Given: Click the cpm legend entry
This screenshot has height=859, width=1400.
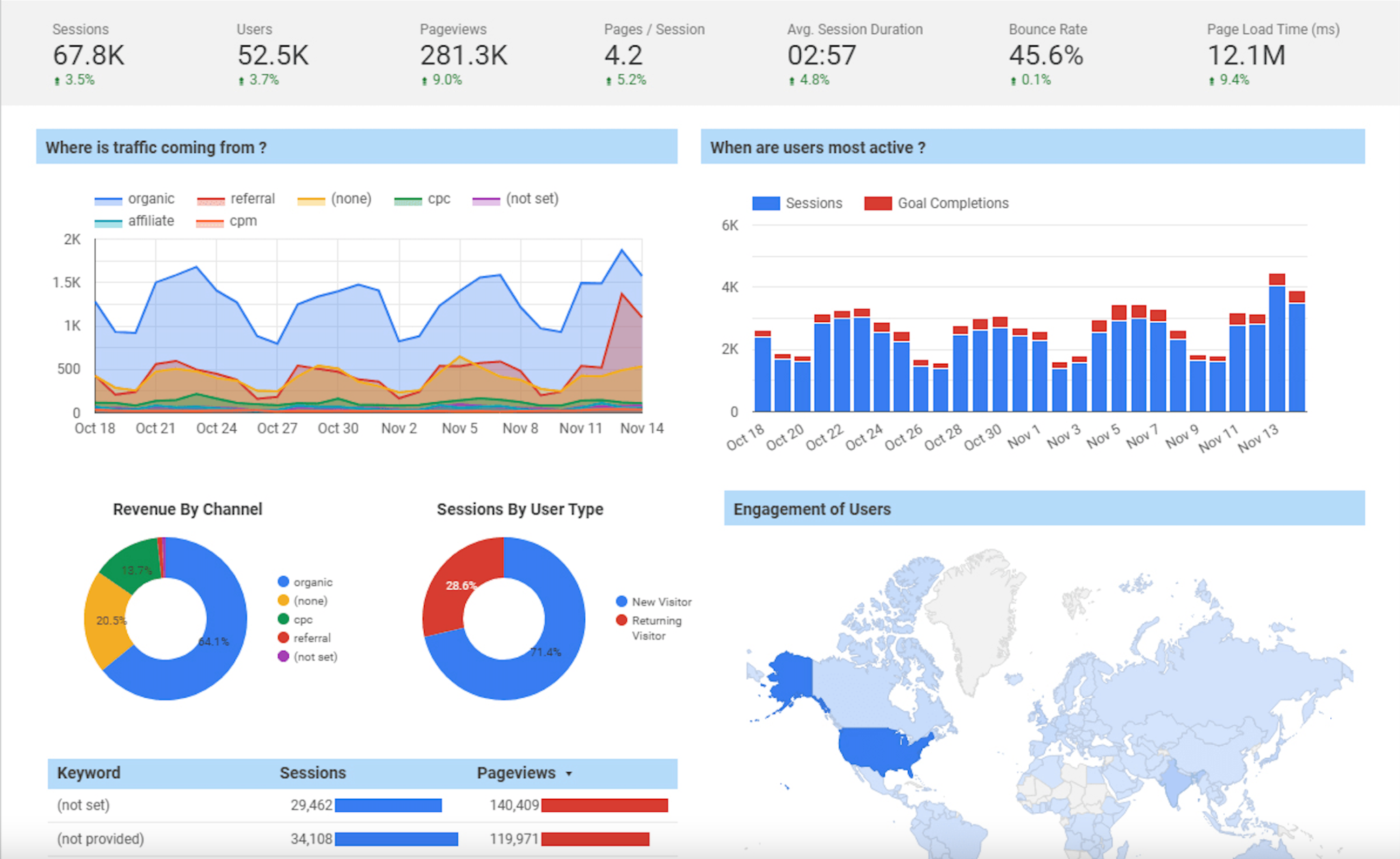Looking at the screenshot, I should pyautogui.click(x=226, y=221).
